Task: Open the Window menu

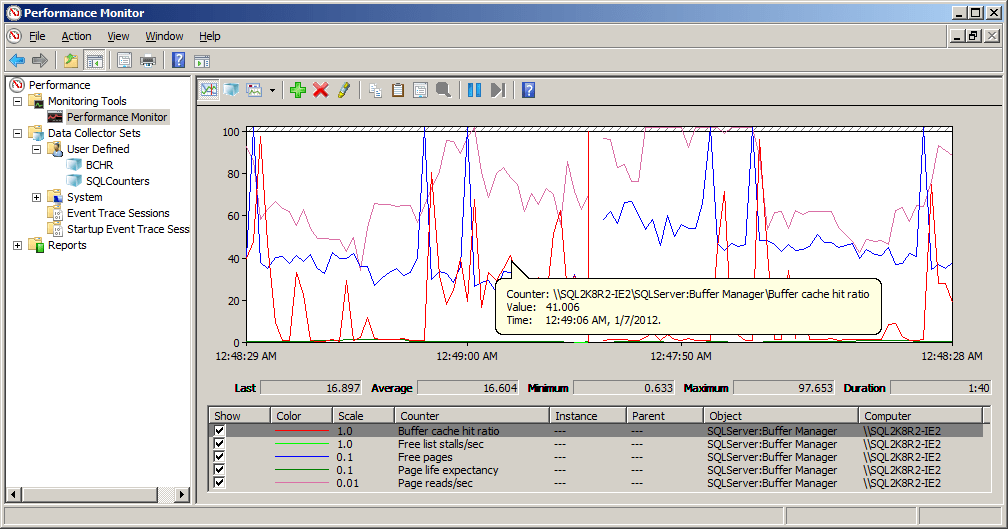Action: coord(164,36)
